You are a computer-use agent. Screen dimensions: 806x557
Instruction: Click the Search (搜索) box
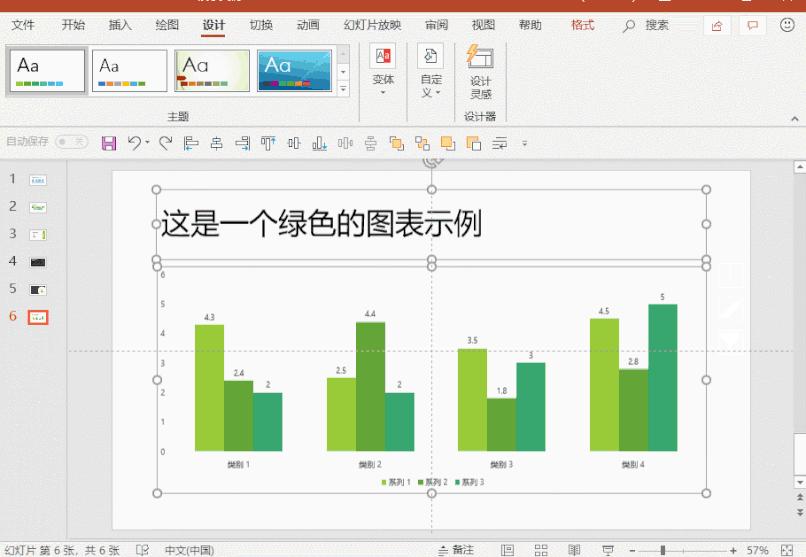click(x=657, y=25)
